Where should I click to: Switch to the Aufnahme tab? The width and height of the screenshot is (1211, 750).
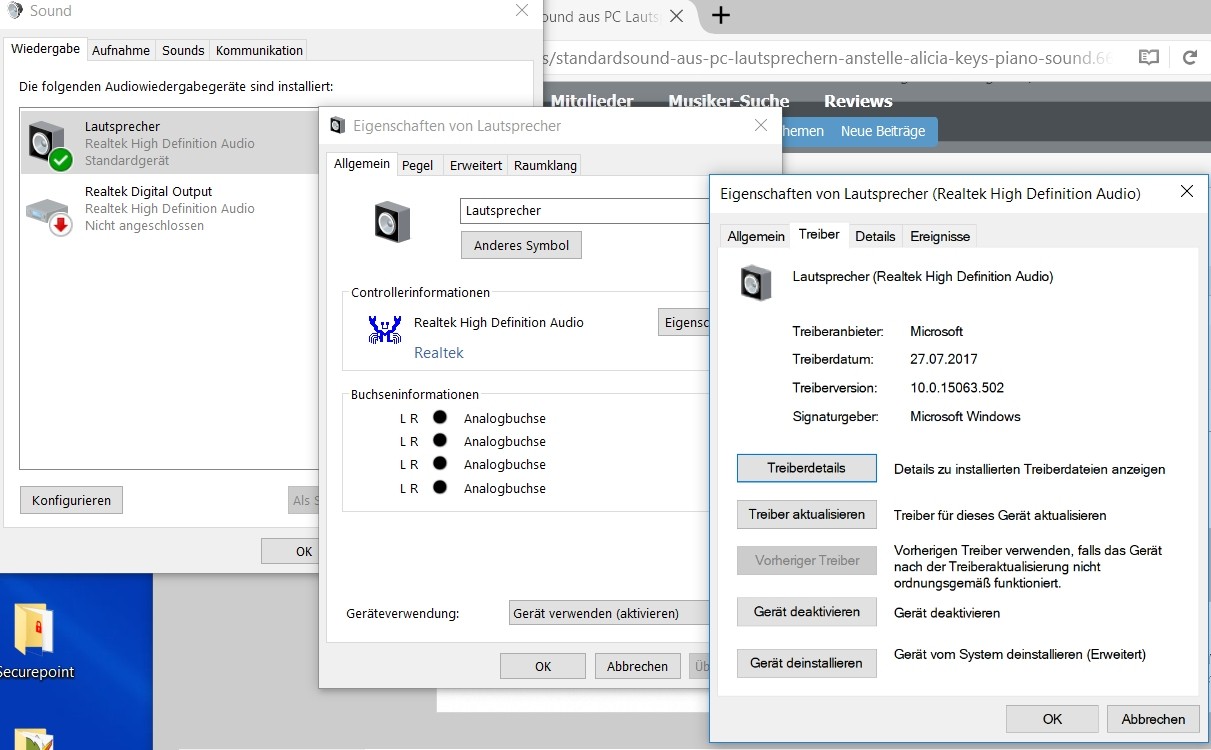(x=121, y=50)
